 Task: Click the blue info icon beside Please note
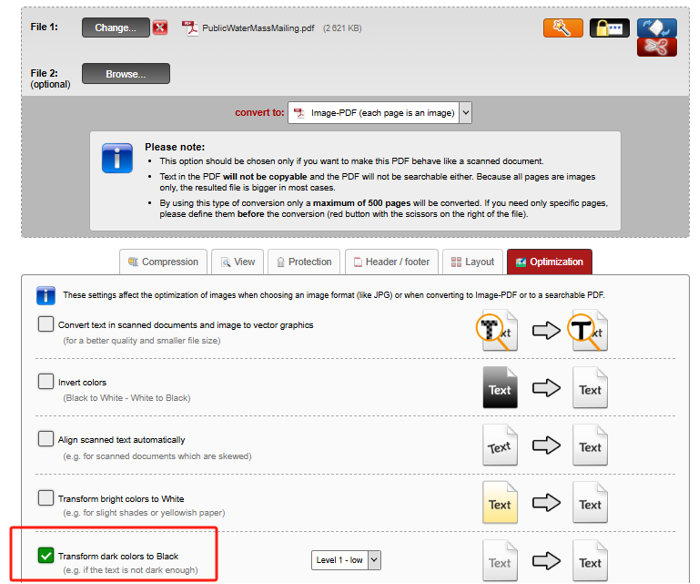(117, 158)
